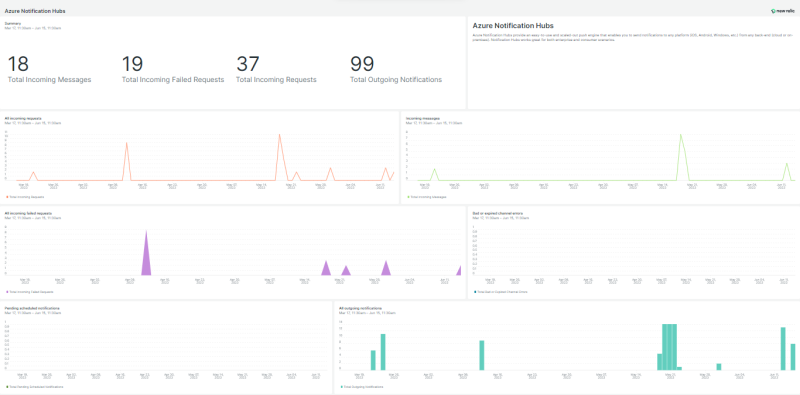Screen dimensions: 800x395
Task: Toggle the Total Pending Scheduled Notifications legend entry
Action: pyautogui.click(x=34, y=387)
